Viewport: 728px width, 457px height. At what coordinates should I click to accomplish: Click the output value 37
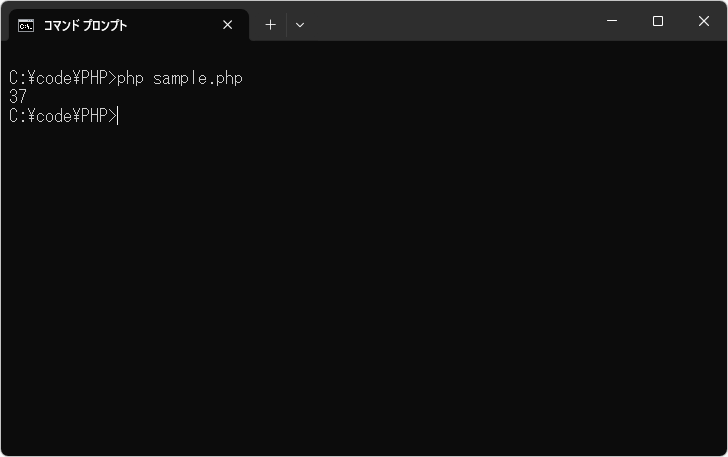tap(17, 97)
